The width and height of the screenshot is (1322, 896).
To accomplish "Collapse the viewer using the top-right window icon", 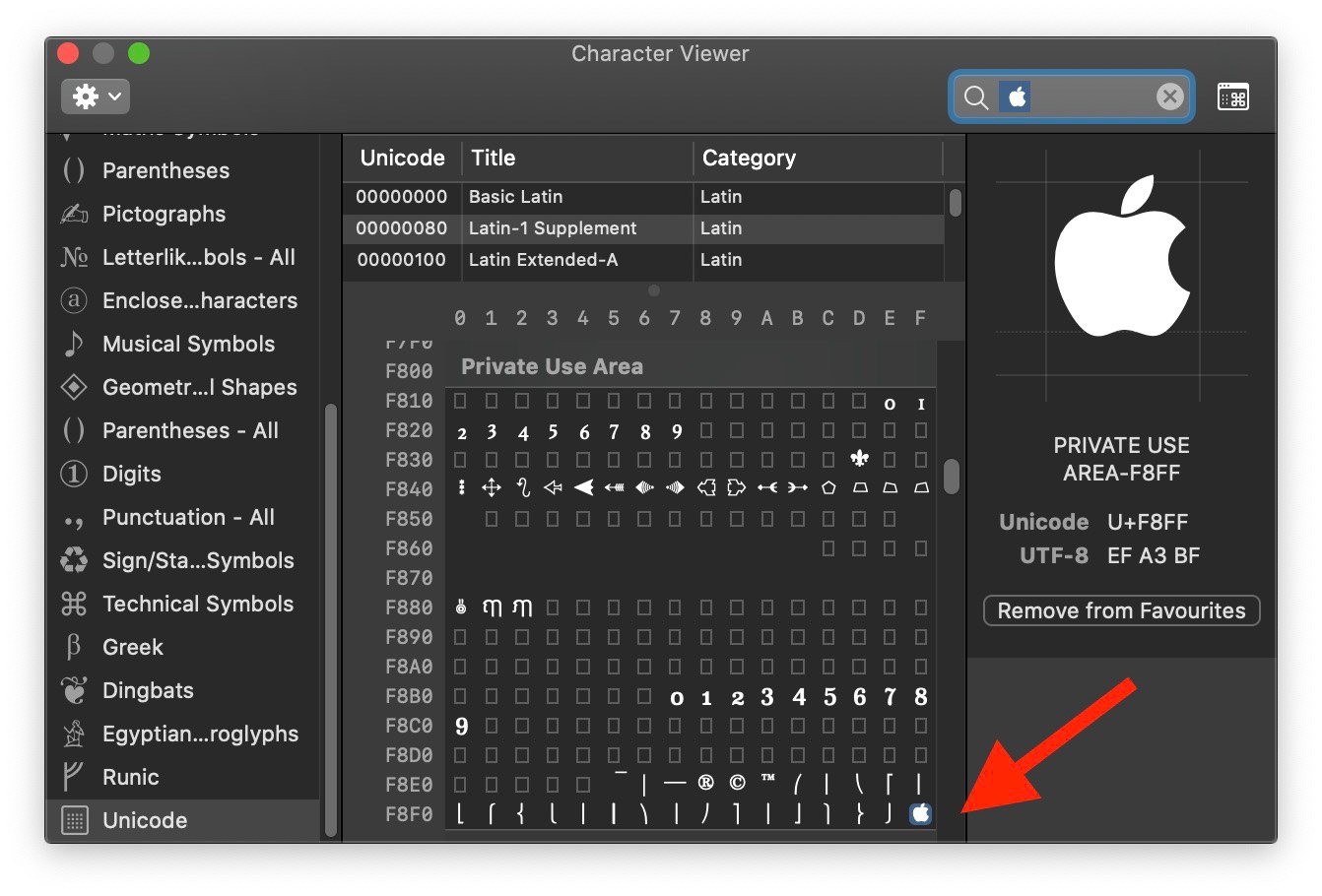I will pos(1233,96).
